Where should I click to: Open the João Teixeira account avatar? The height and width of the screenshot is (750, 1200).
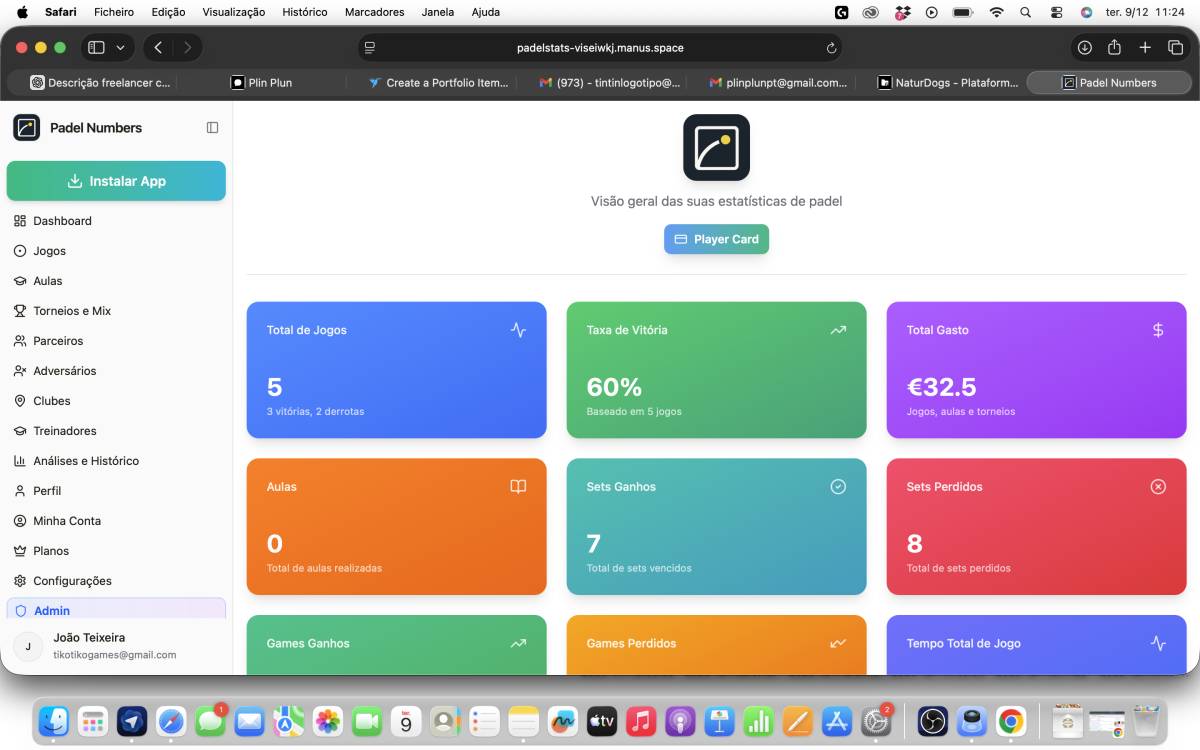28,646
